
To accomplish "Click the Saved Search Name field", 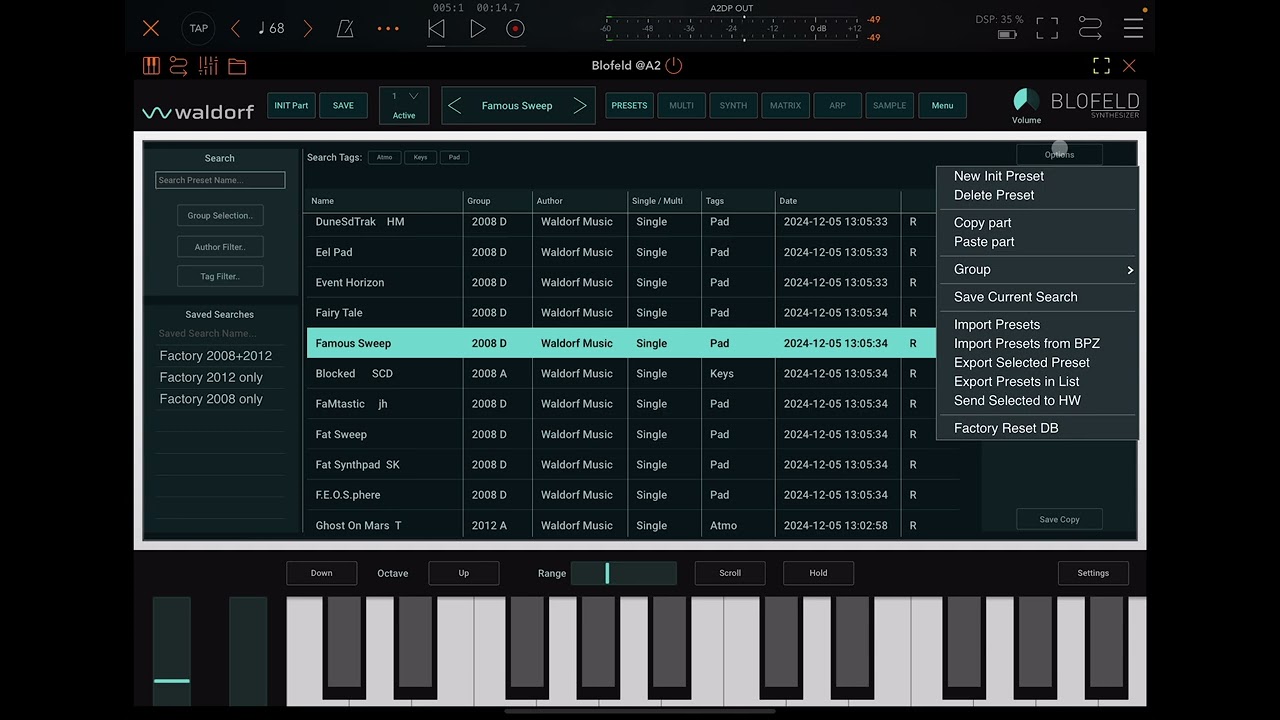I will click(x=220, y=334).
